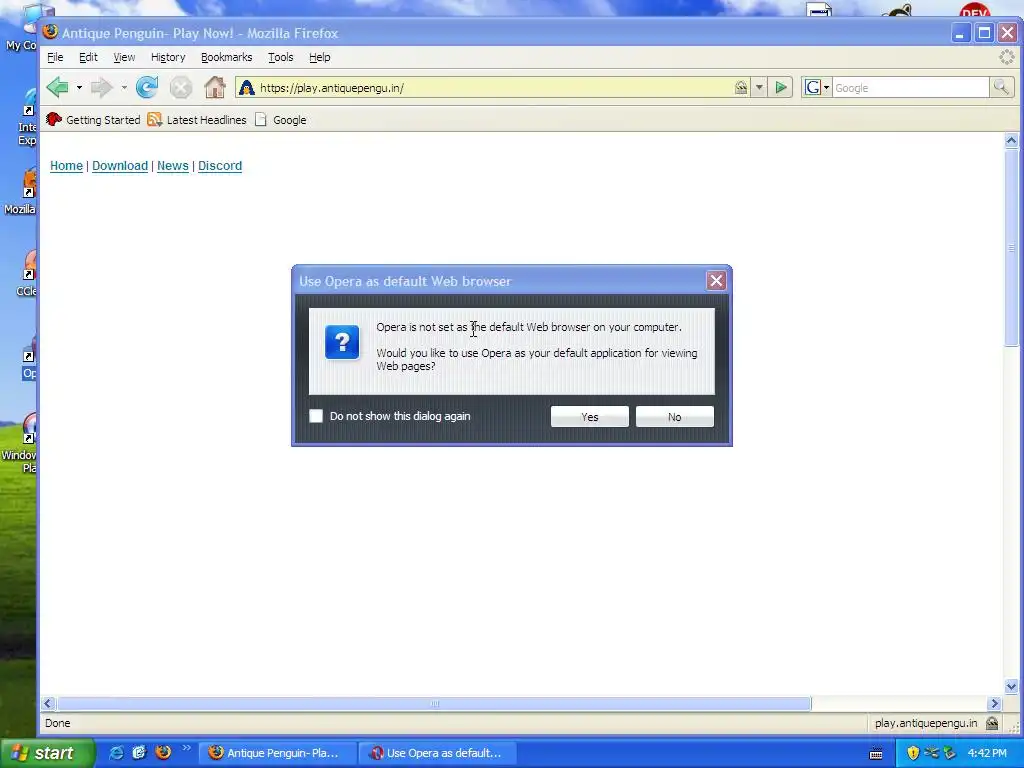The image size is (1024, 768).
Task: Switch to Use Opera as default taskbar button
Action: click(x=438, y=752)
